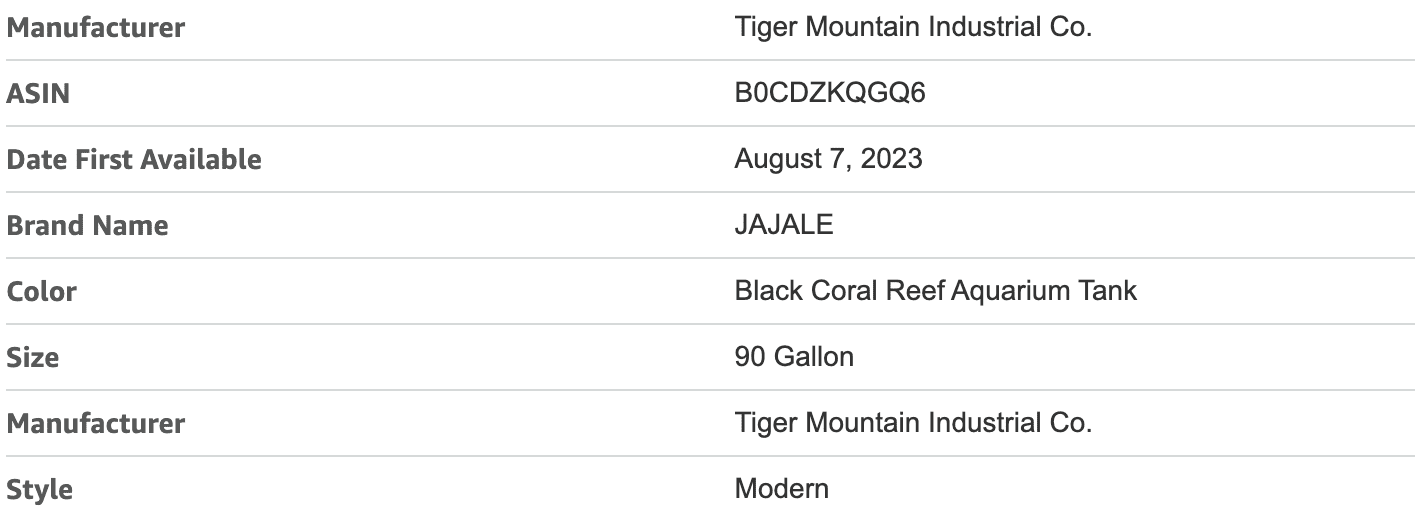
Task: Click the Style label
Action: coord(39,490)
